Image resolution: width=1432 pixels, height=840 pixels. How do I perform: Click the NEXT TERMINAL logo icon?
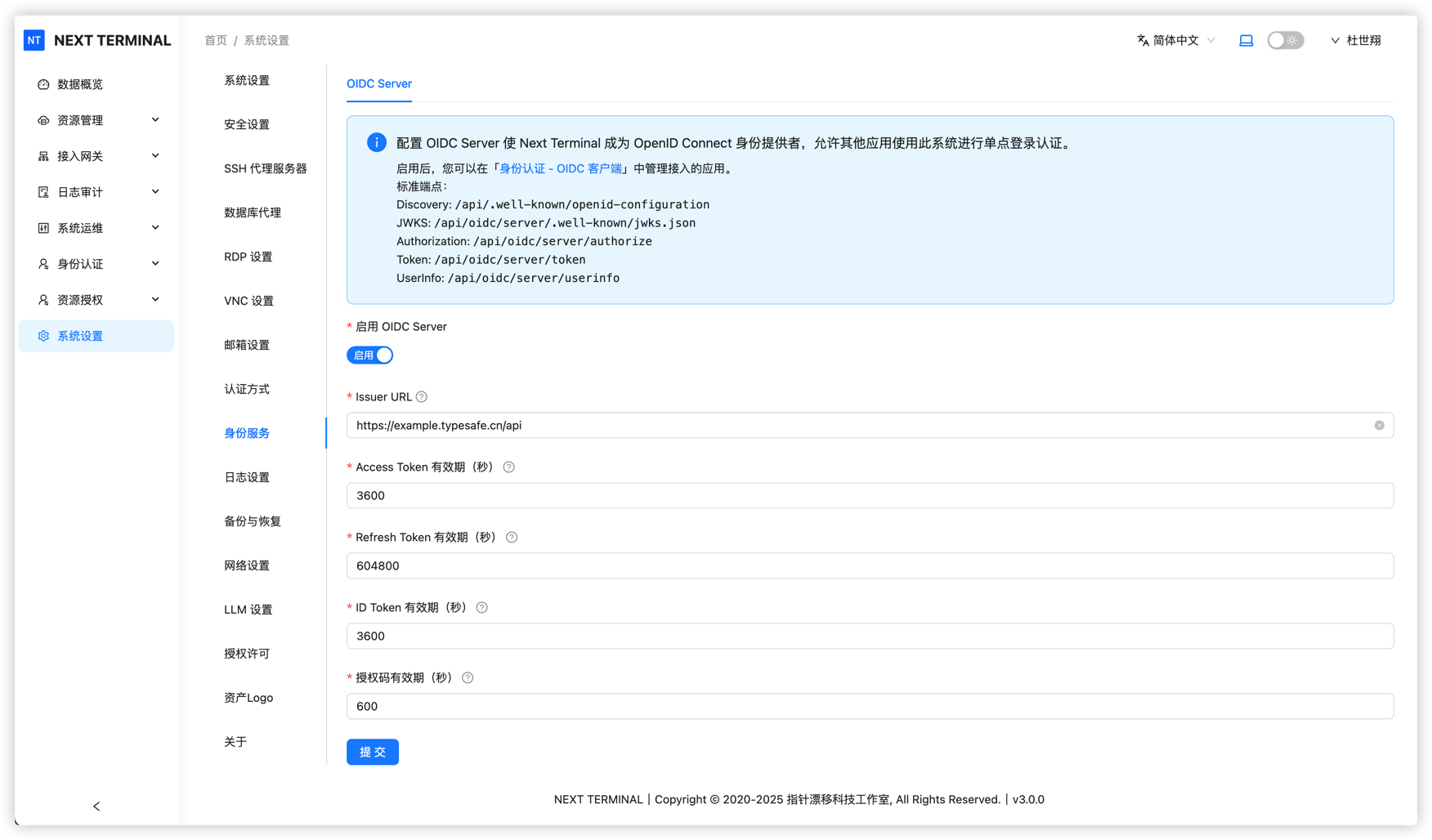pos(34,39)
